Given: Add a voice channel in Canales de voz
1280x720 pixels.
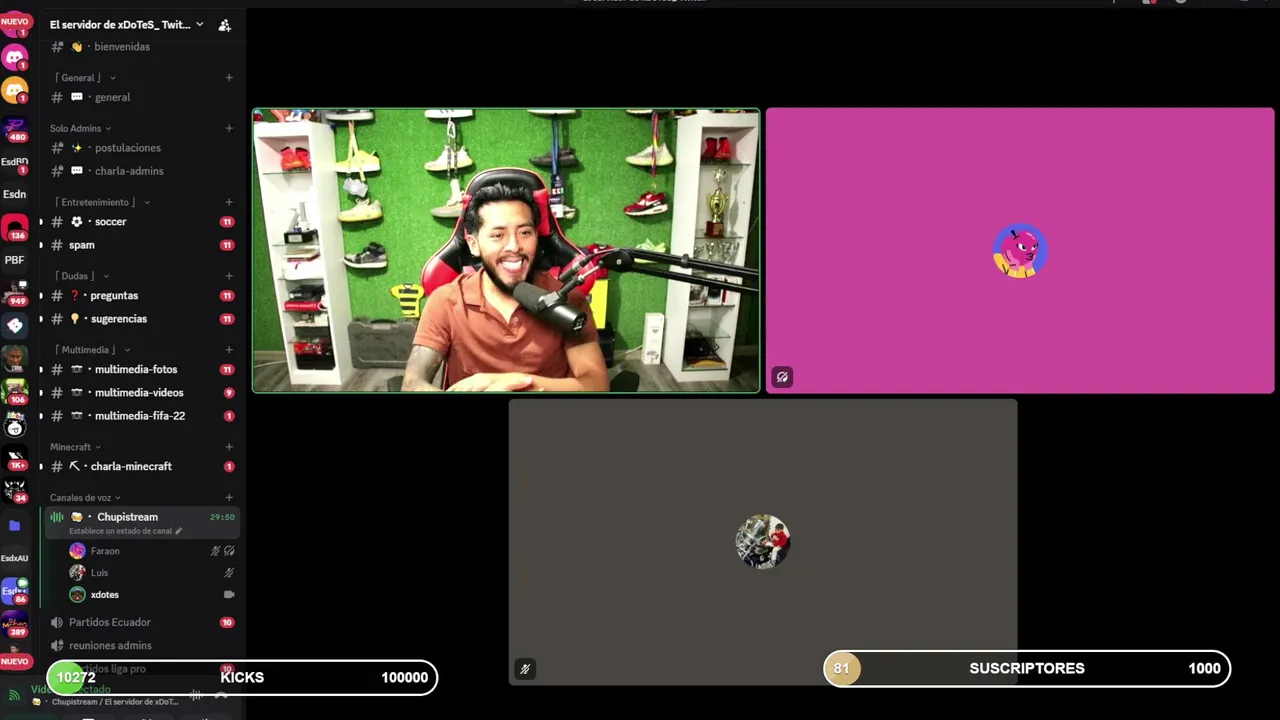Looking at the screenshot, I should pos(229,497).
